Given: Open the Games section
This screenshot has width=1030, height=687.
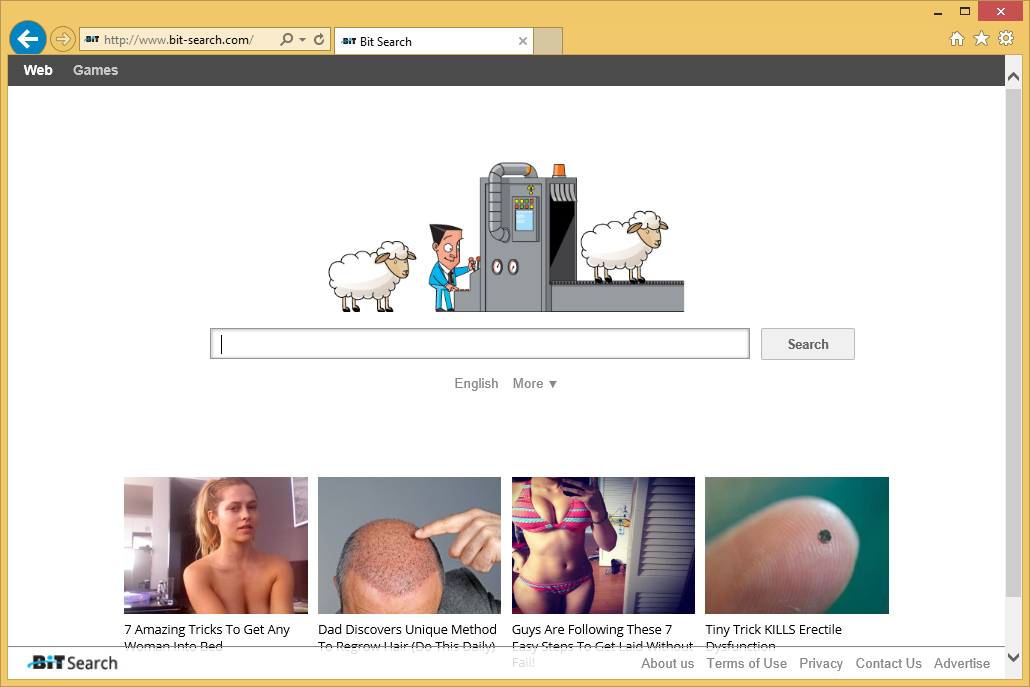Looking at the screenshot, I should (x=95, y=70).
